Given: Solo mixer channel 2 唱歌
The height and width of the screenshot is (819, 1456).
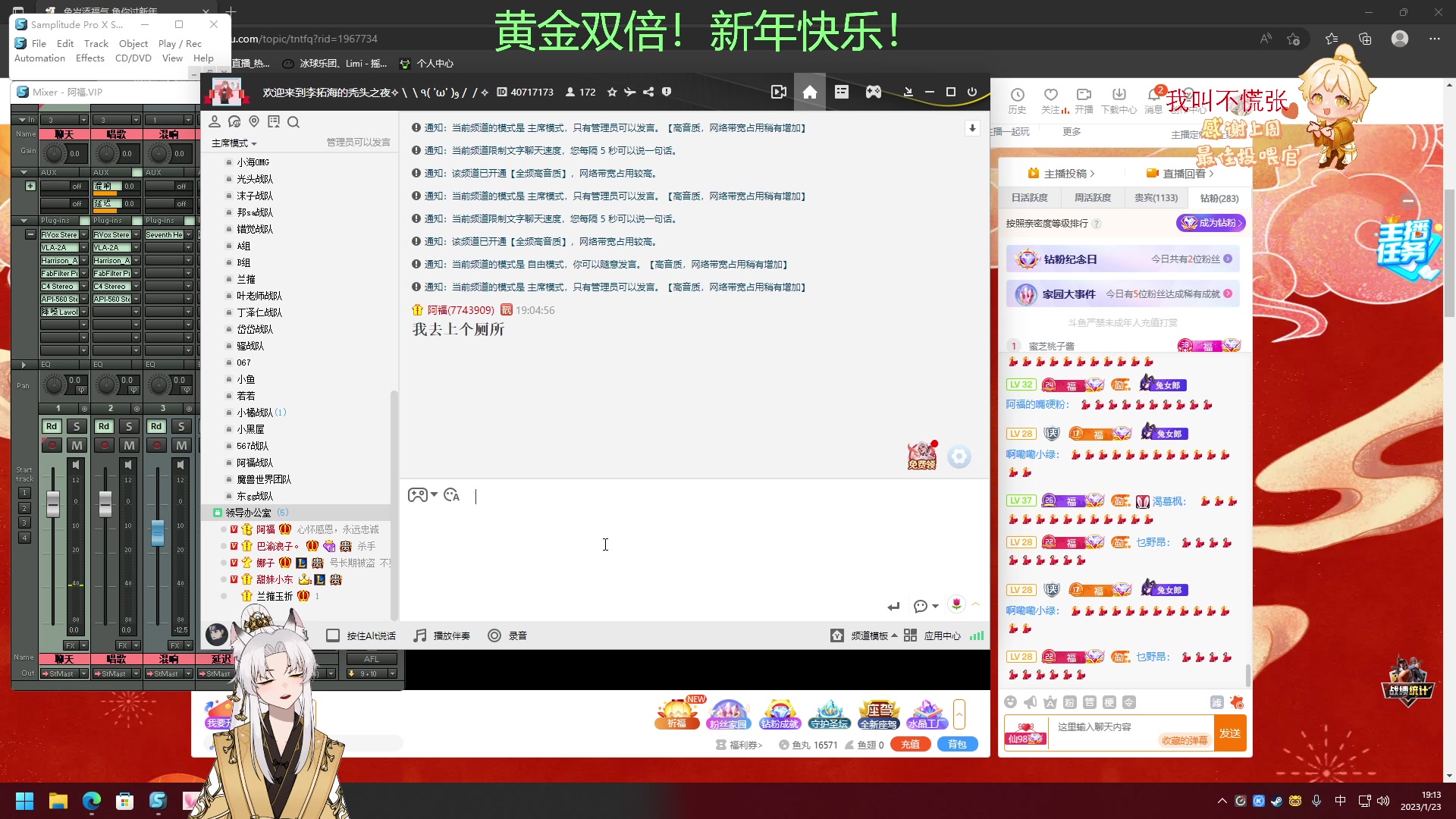Looking at the screenshot, I should pos(129,426).
